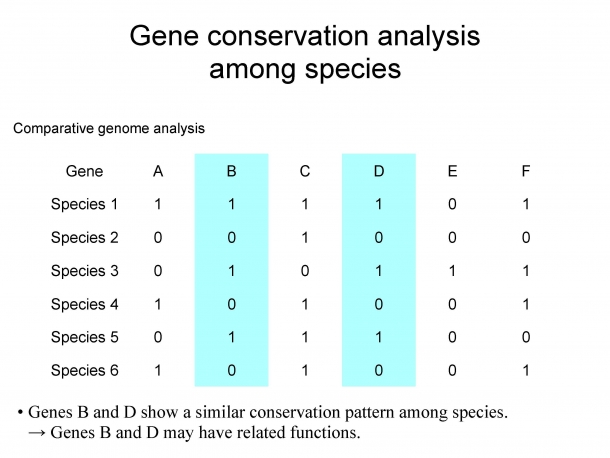Click highlighted column header B

(231, 171)
